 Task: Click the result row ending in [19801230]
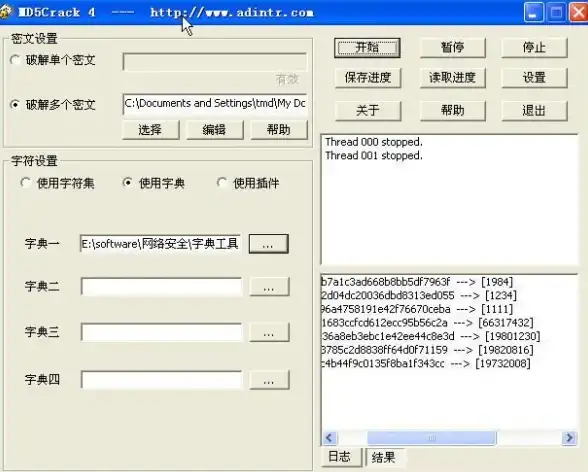tap(431, 336)
